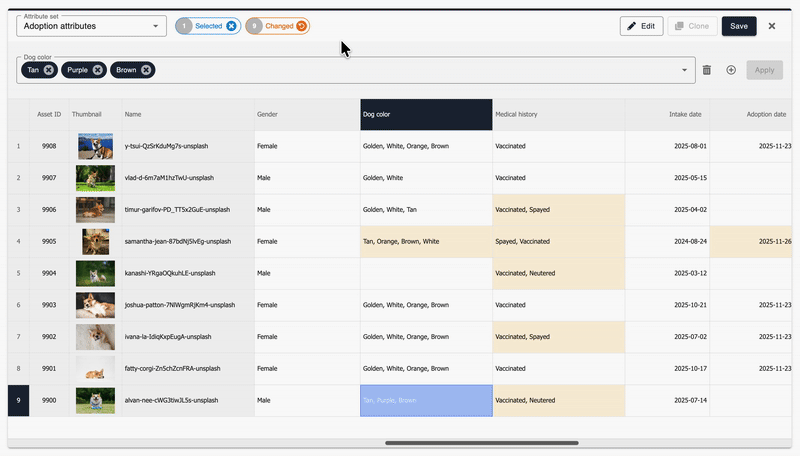This screenshot has width=800, height=456.
Task: Click the add plus circle icon
Action: tap(731, 70)
